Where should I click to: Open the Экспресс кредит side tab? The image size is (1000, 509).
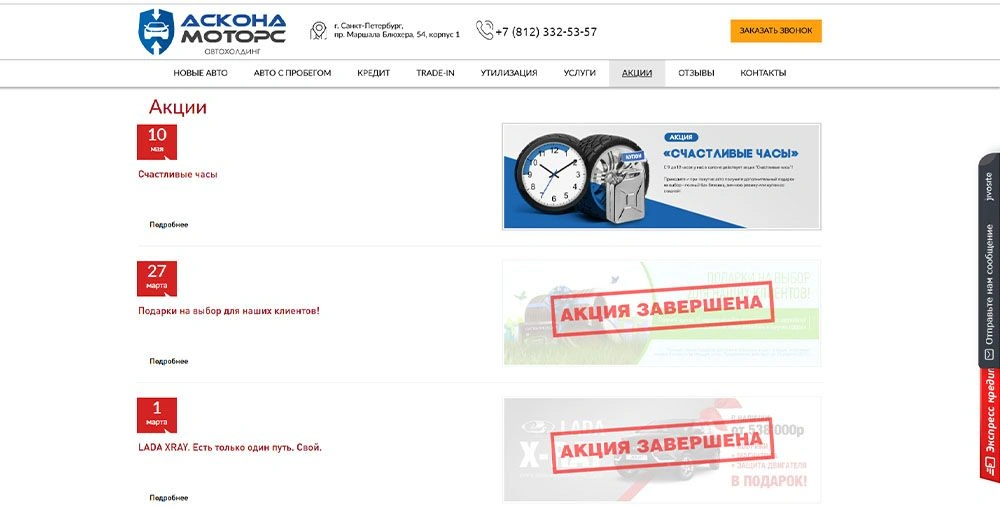(989, 425)
